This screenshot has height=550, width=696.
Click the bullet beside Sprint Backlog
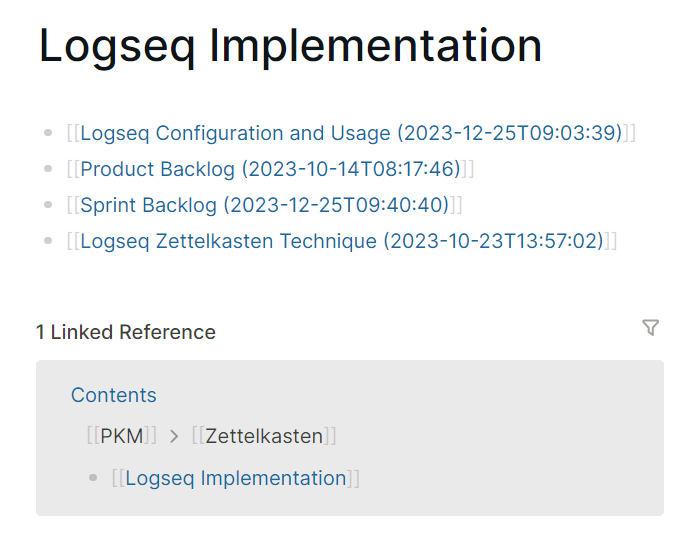(48, 205)
